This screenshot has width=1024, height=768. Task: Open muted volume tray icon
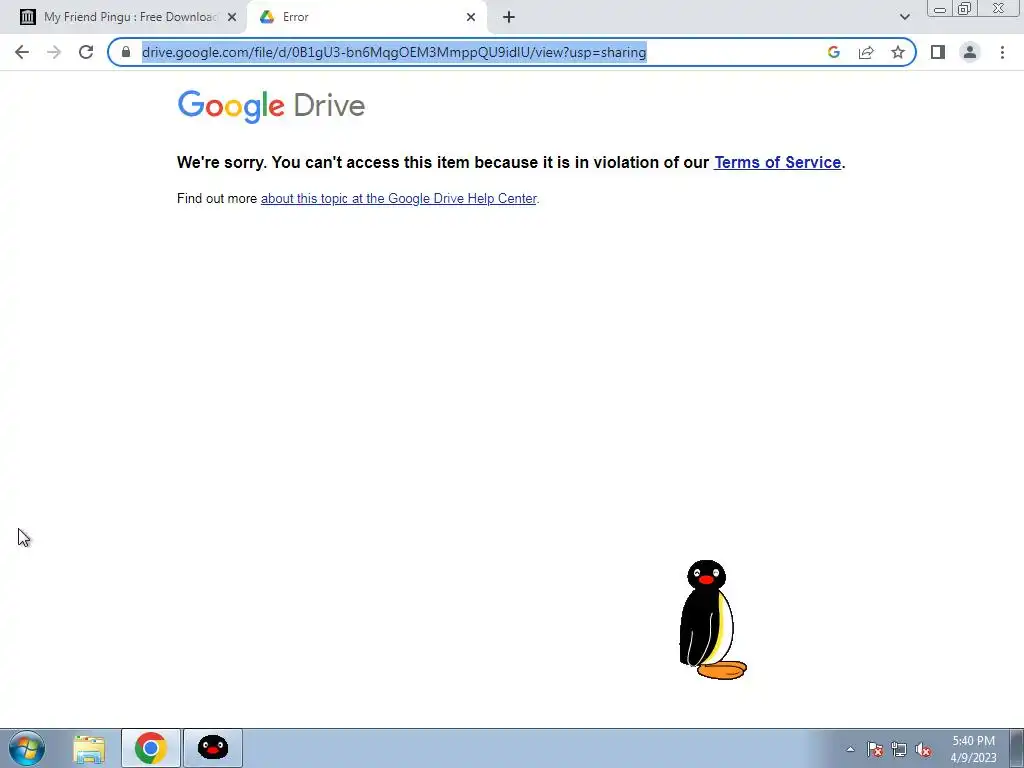click(x=923, y=750)
